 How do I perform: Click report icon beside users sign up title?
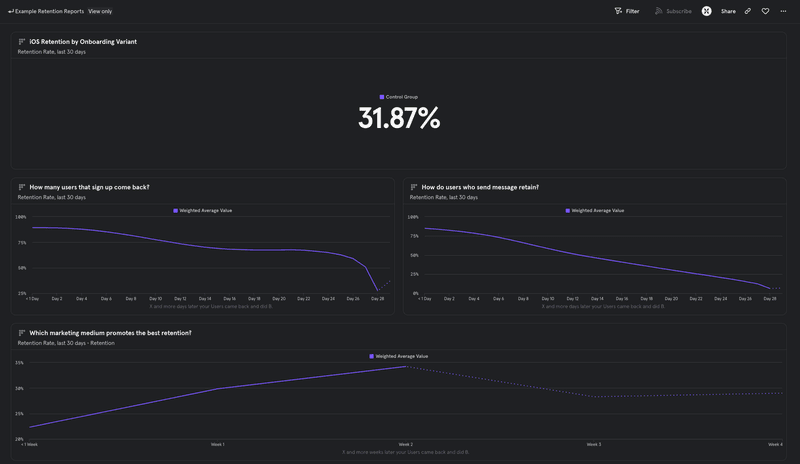click(x=22, y=187)
